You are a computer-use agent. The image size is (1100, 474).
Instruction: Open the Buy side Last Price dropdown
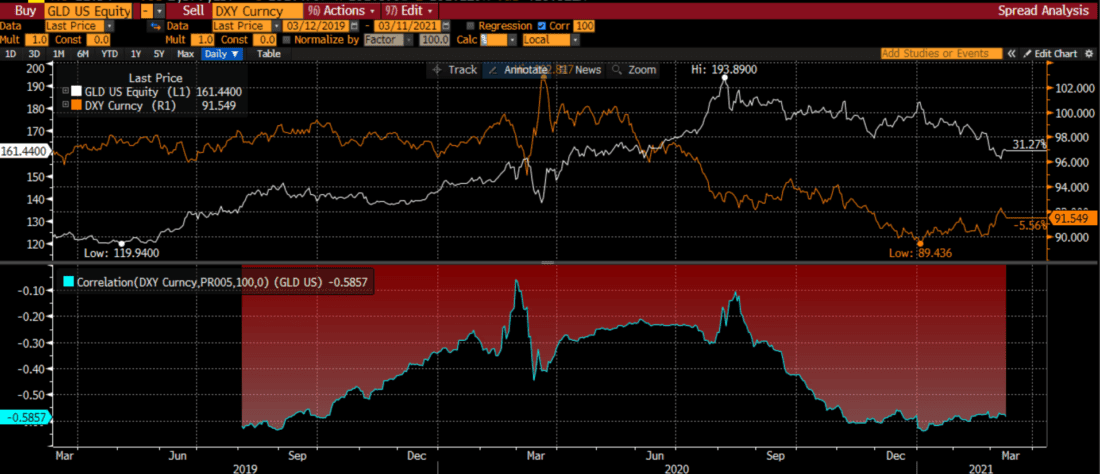[110, 26]
